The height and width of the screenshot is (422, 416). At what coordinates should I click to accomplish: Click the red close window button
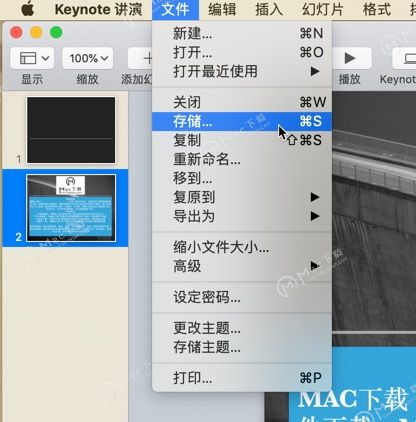coord(16,32)
